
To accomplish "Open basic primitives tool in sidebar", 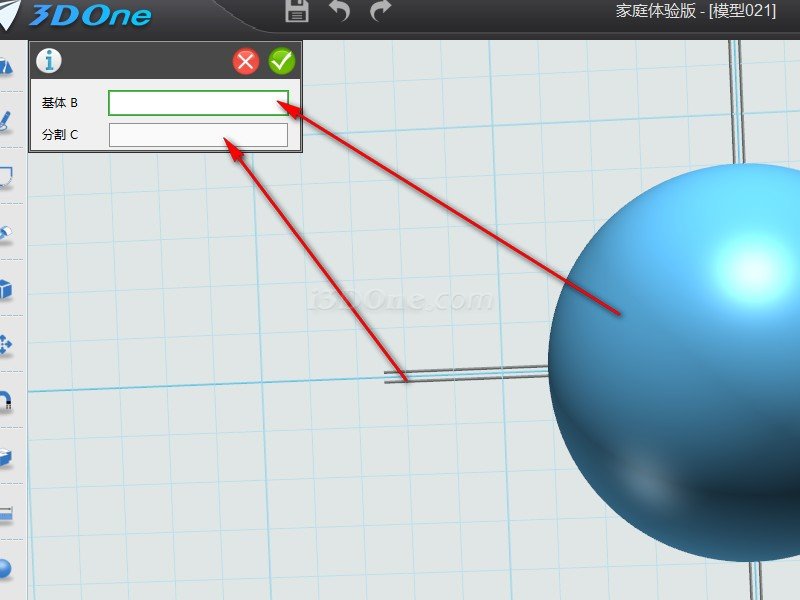I will coord(7,67).
